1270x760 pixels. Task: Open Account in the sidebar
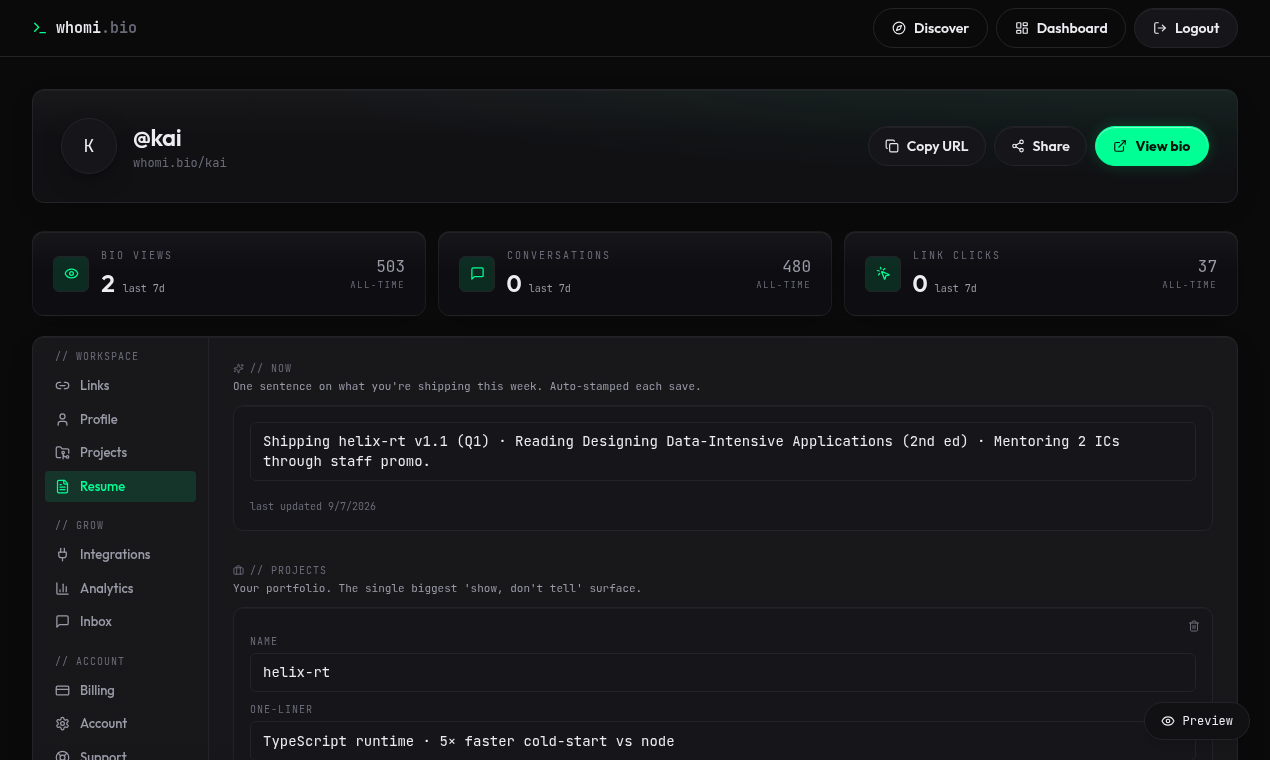pyautogui.click(x=120, y=723)
